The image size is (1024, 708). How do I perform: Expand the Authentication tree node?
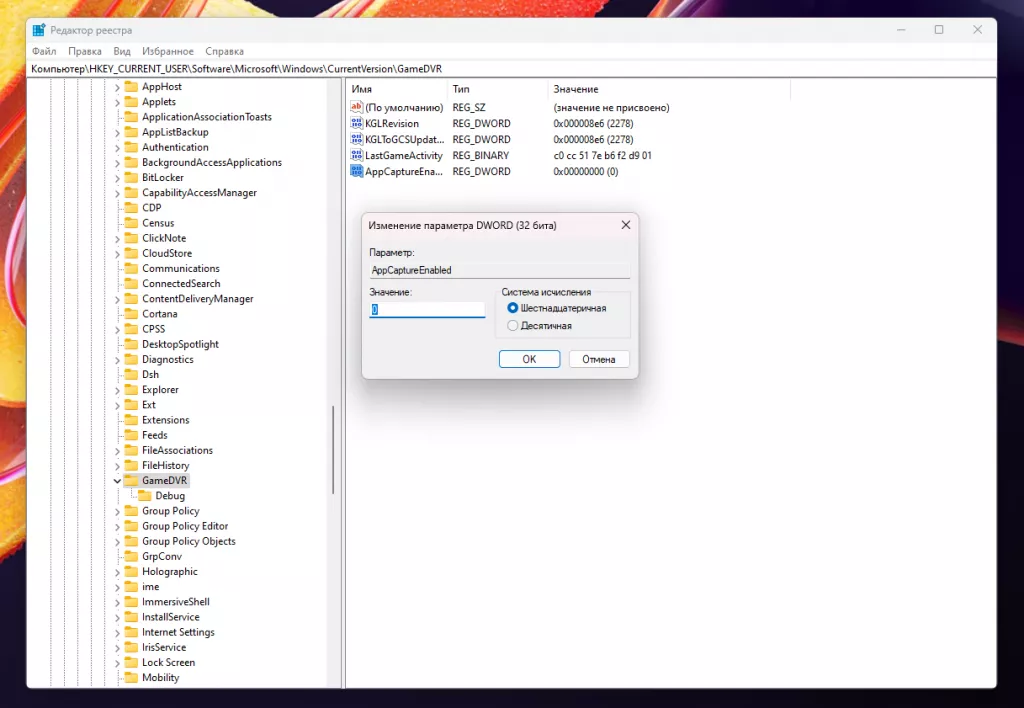coord(118,148)
